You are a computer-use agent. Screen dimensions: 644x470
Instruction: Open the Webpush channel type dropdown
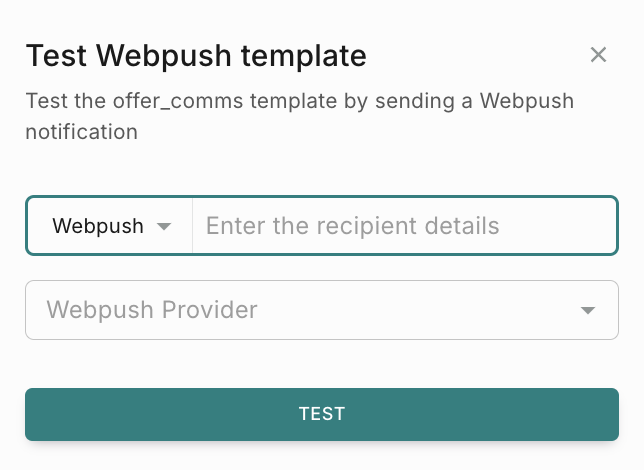(x=111, y=226)
